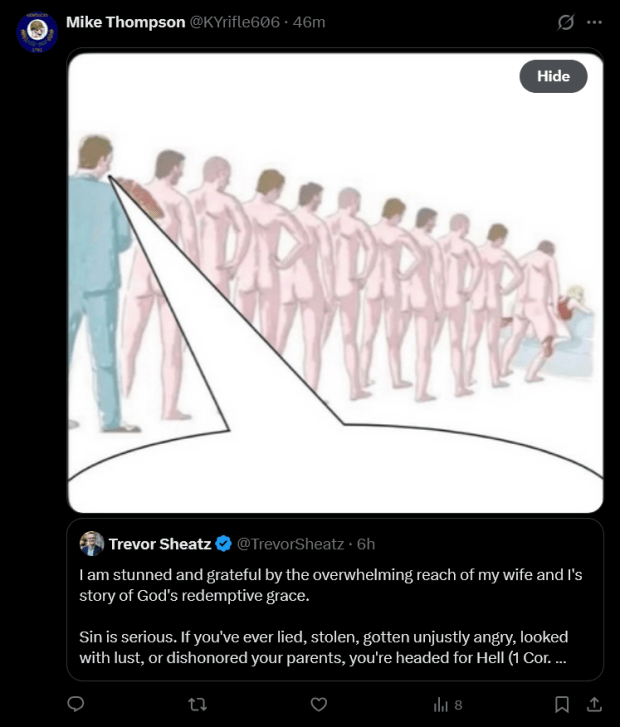Click the Mike Thompson display name
This screenshot has width=620, height=727.
point(125,22)
